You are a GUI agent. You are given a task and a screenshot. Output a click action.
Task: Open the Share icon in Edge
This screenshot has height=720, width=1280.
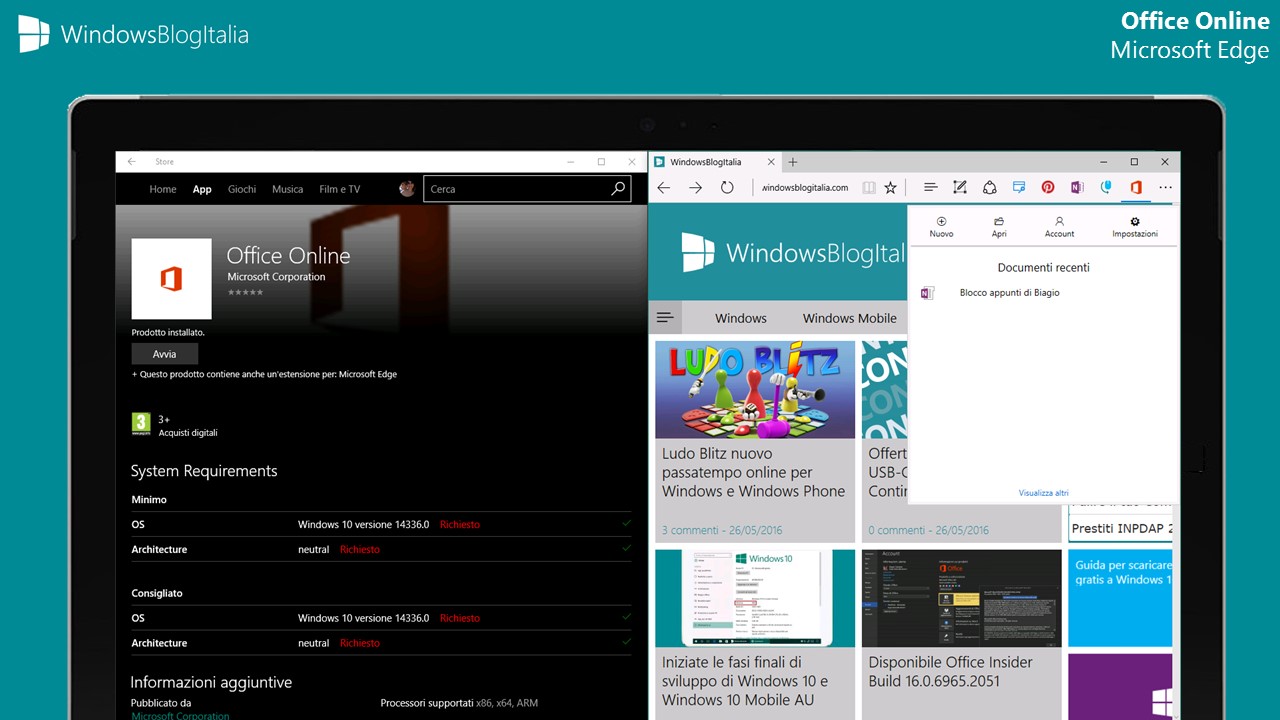989,187
